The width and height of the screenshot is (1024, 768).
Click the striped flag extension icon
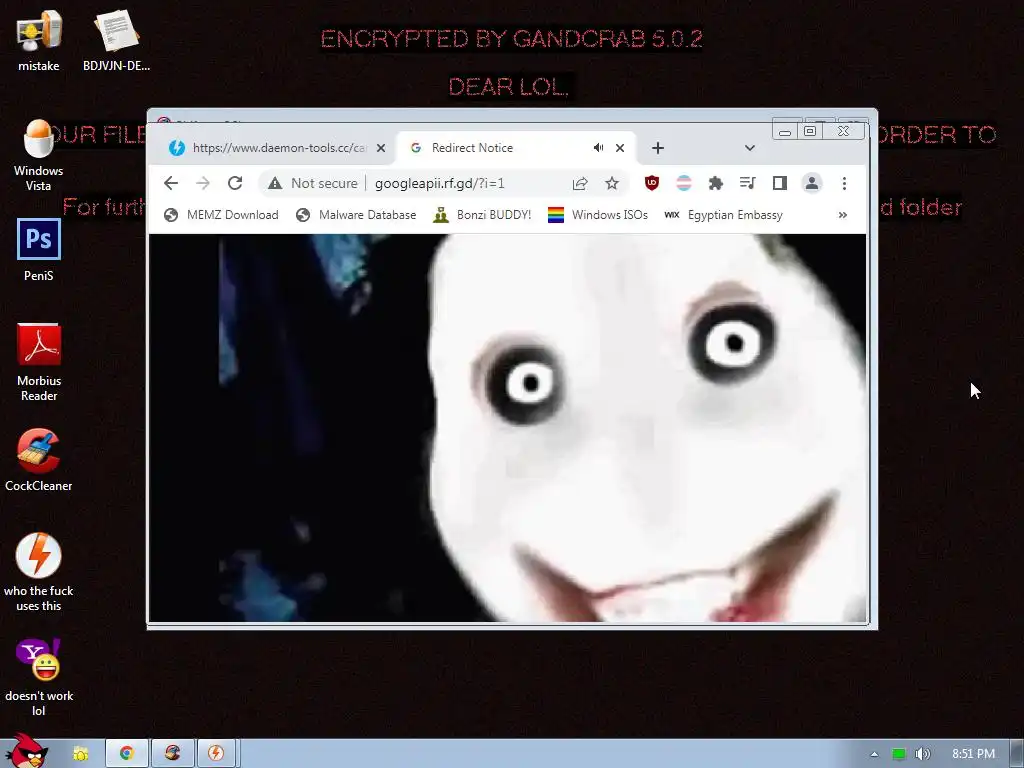(x=684, y=184)
